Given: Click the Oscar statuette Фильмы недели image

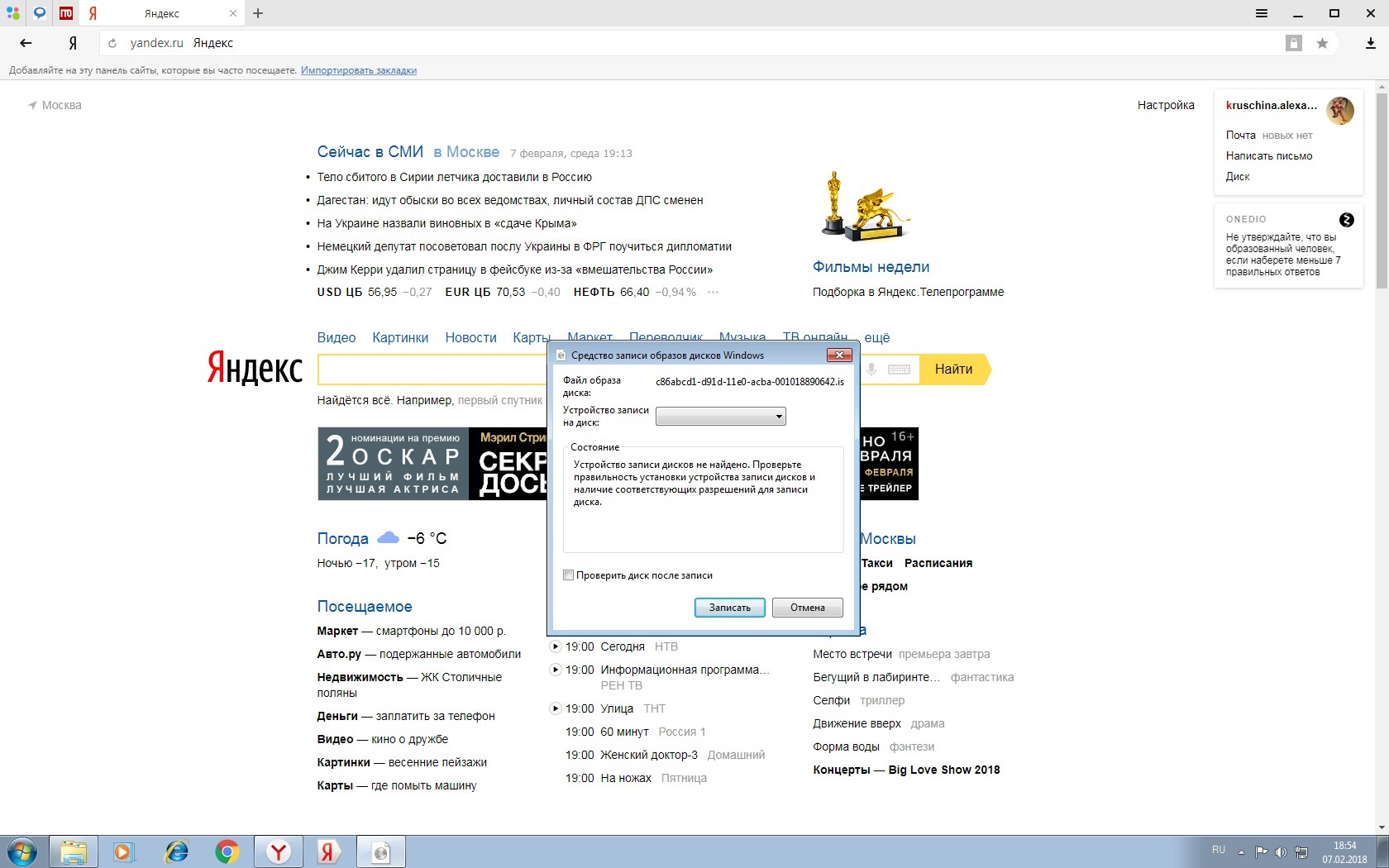Looking at the screenshot, I should (866, 207).
